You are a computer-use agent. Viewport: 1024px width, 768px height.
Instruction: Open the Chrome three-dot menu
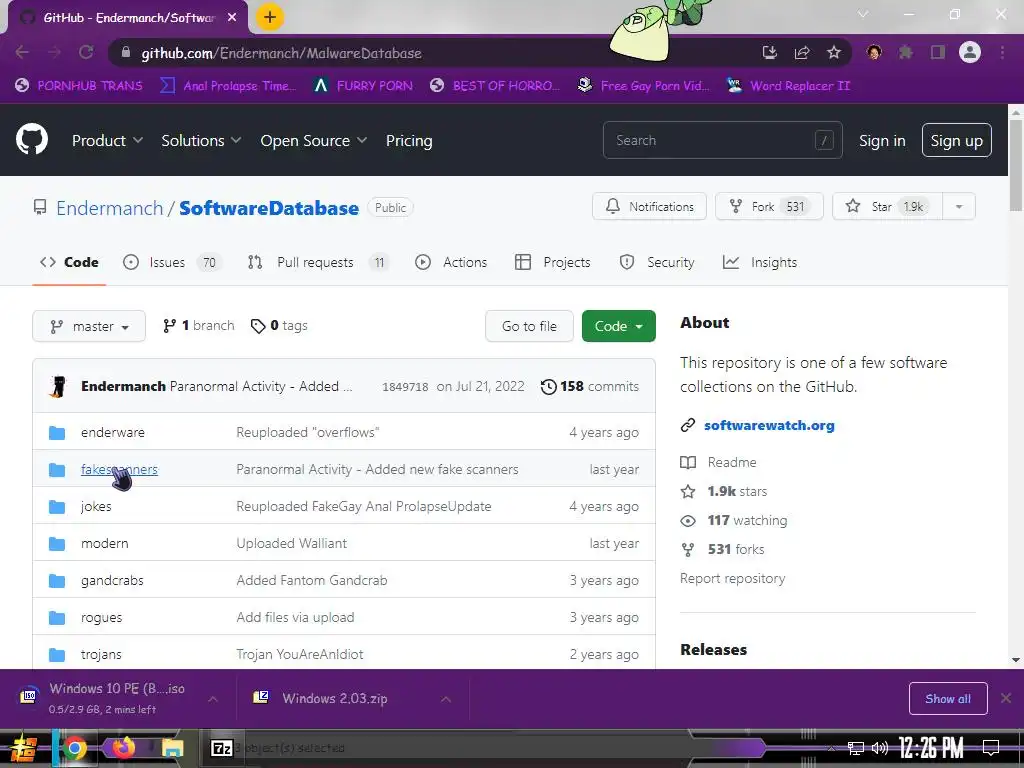tap(1002, 52)
